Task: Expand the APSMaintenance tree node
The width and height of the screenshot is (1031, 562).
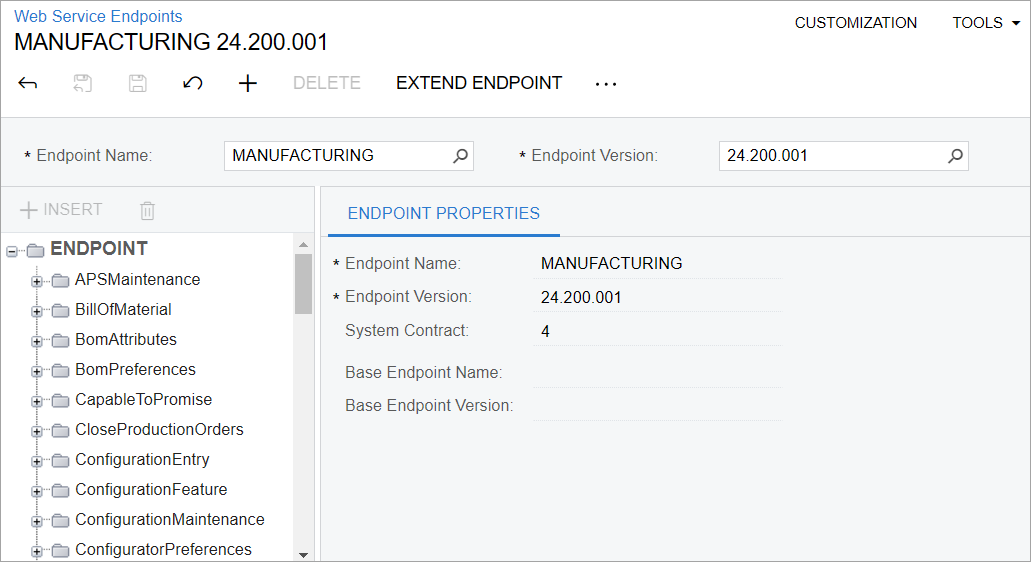Action: coord(37,281)
